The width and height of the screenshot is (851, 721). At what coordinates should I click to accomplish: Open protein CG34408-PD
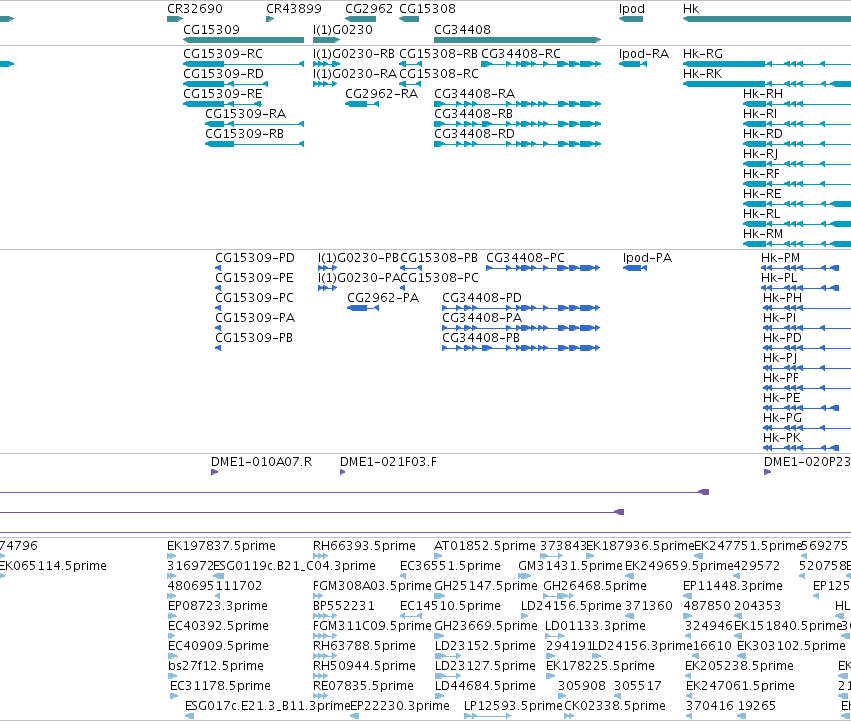(x=521, y=308)
